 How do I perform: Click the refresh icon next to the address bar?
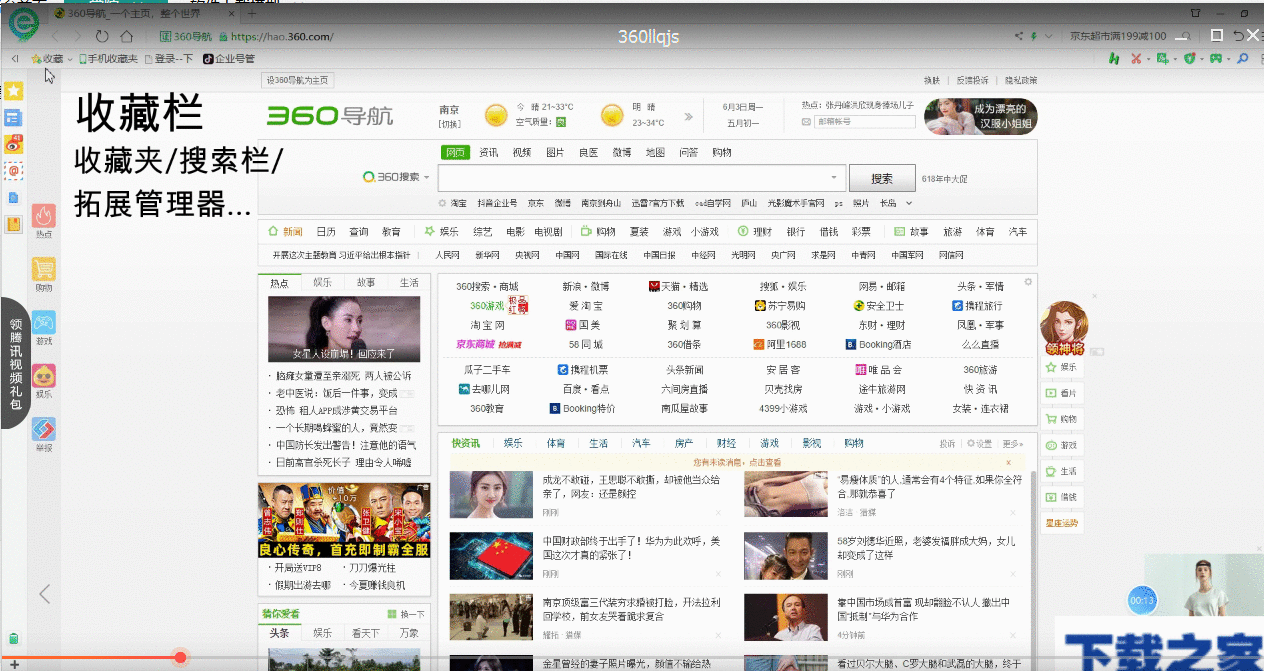(102, 35)
